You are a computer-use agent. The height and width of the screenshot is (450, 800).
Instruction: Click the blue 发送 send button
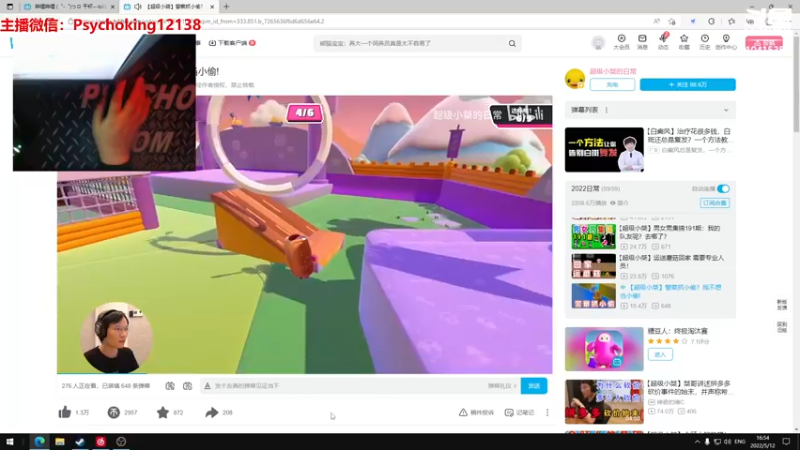coord(534,386)
